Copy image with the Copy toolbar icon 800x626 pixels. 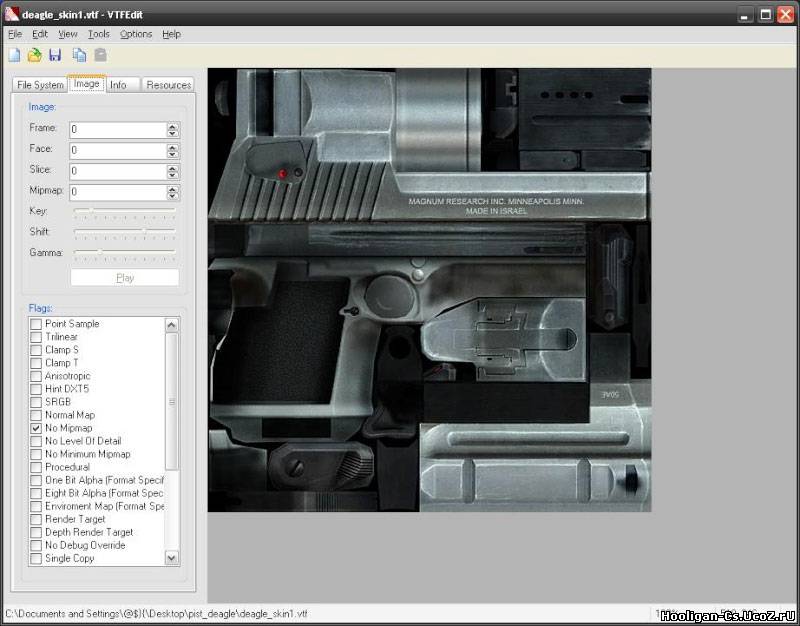(79, 55)
